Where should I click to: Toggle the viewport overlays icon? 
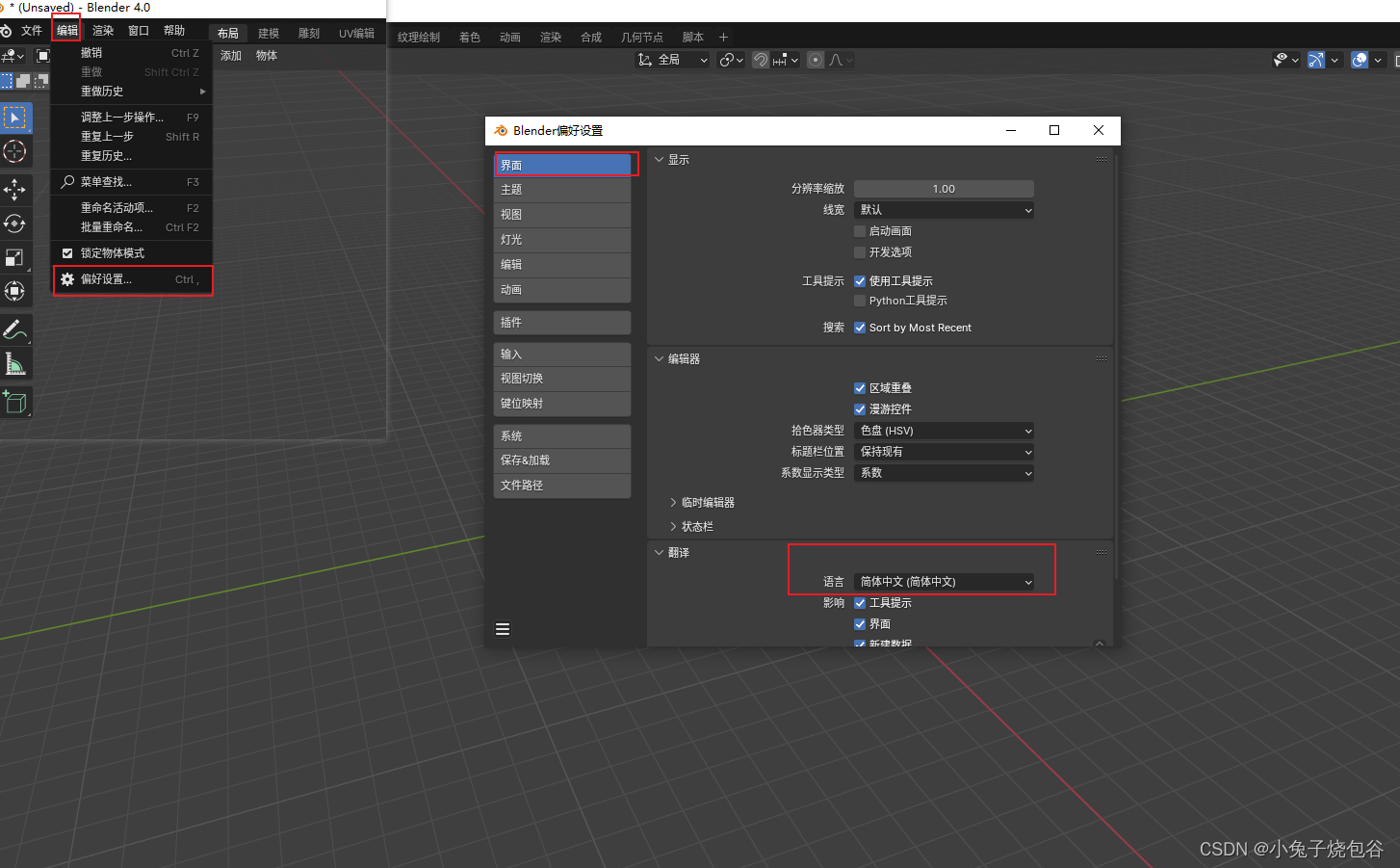[x=1360, y=60]
